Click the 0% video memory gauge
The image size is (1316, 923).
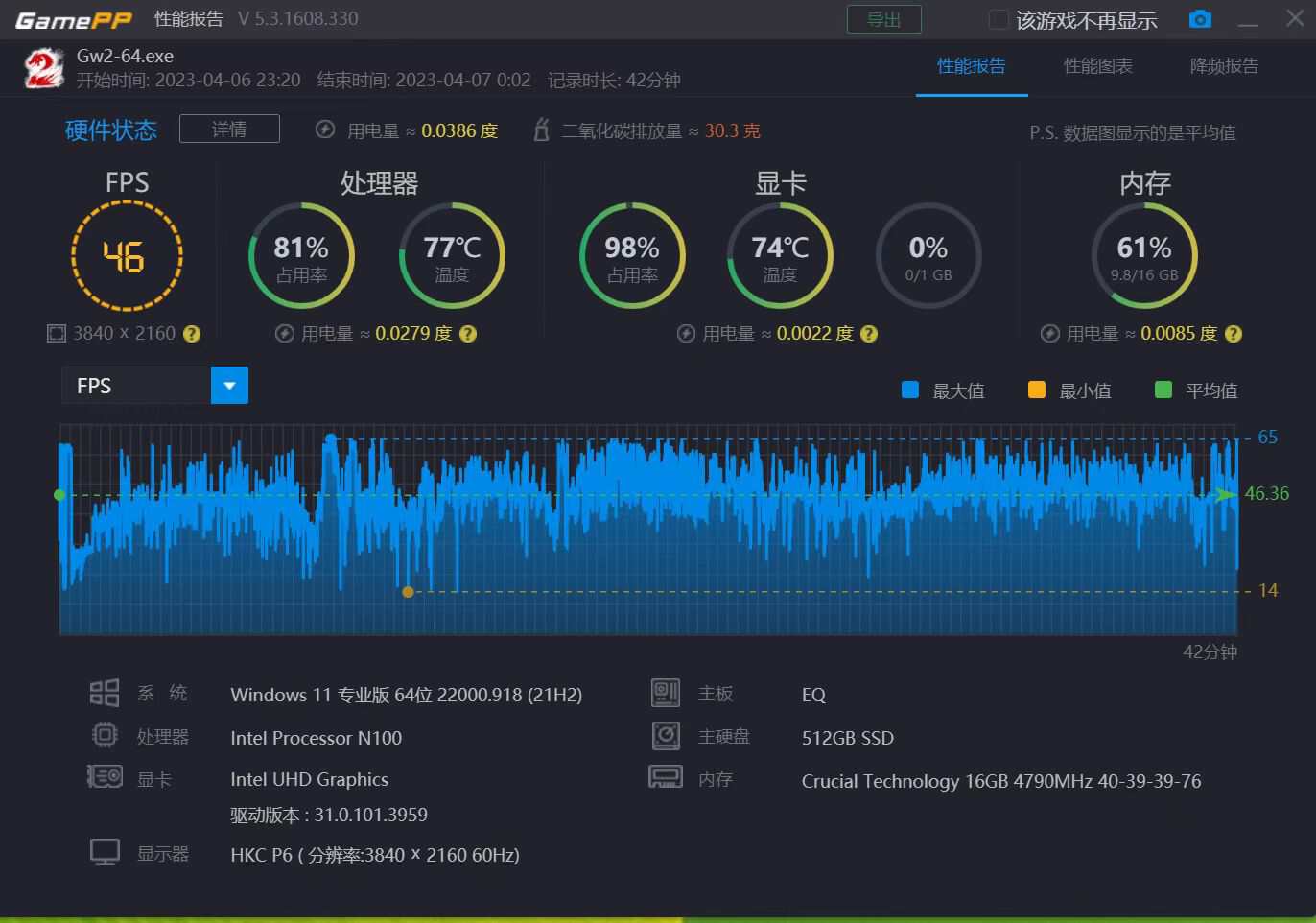coord(928,256)
